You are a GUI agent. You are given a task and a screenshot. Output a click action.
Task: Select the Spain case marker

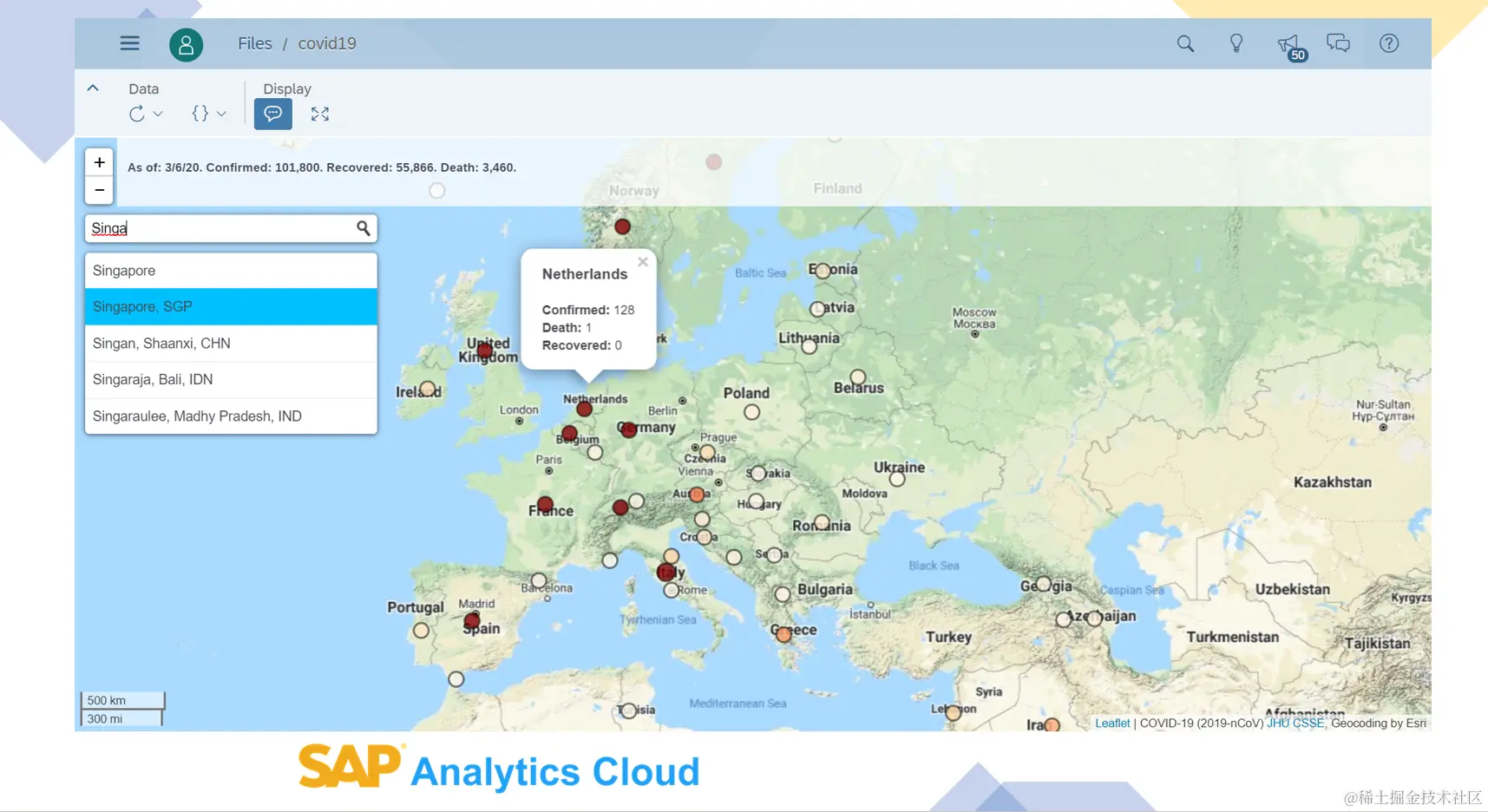tap(472, 620)
